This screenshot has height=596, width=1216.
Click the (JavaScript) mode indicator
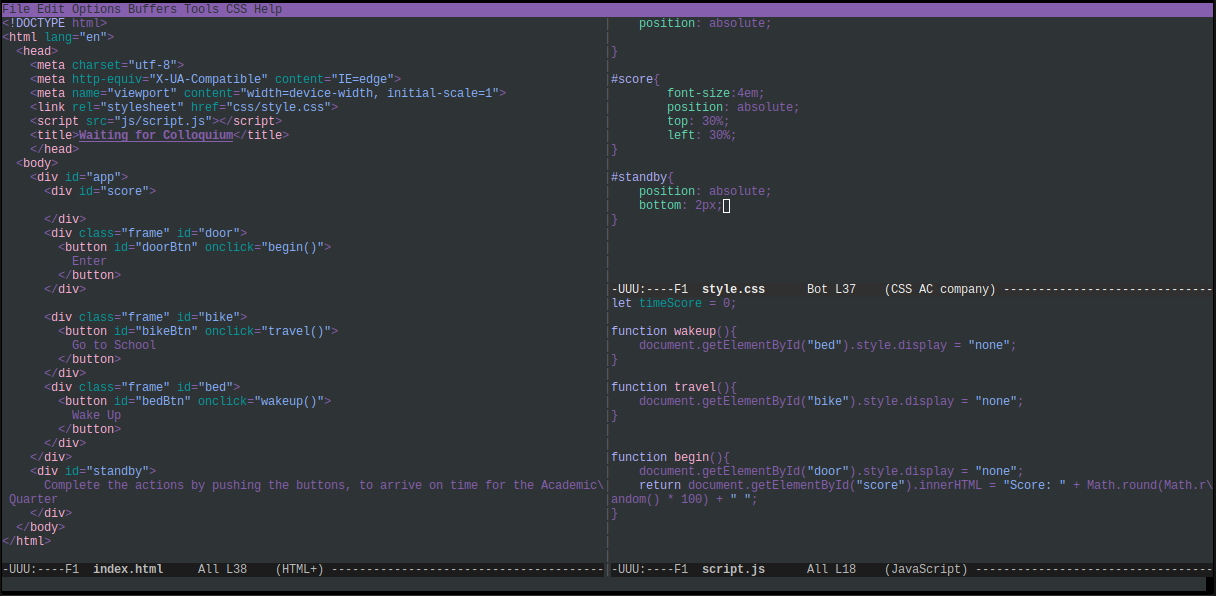tap(926, 569)
